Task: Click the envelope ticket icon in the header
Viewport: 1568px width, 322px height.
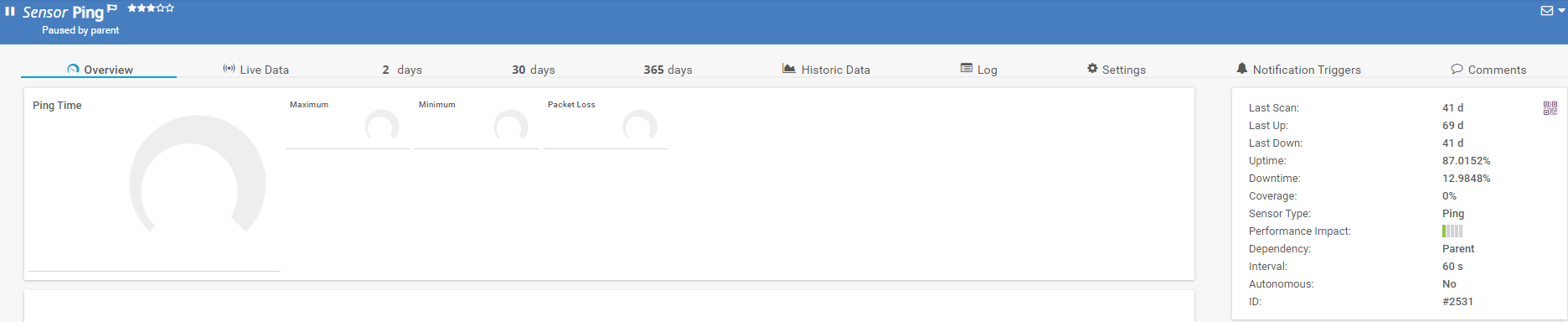Action: tap(1547, 11)
